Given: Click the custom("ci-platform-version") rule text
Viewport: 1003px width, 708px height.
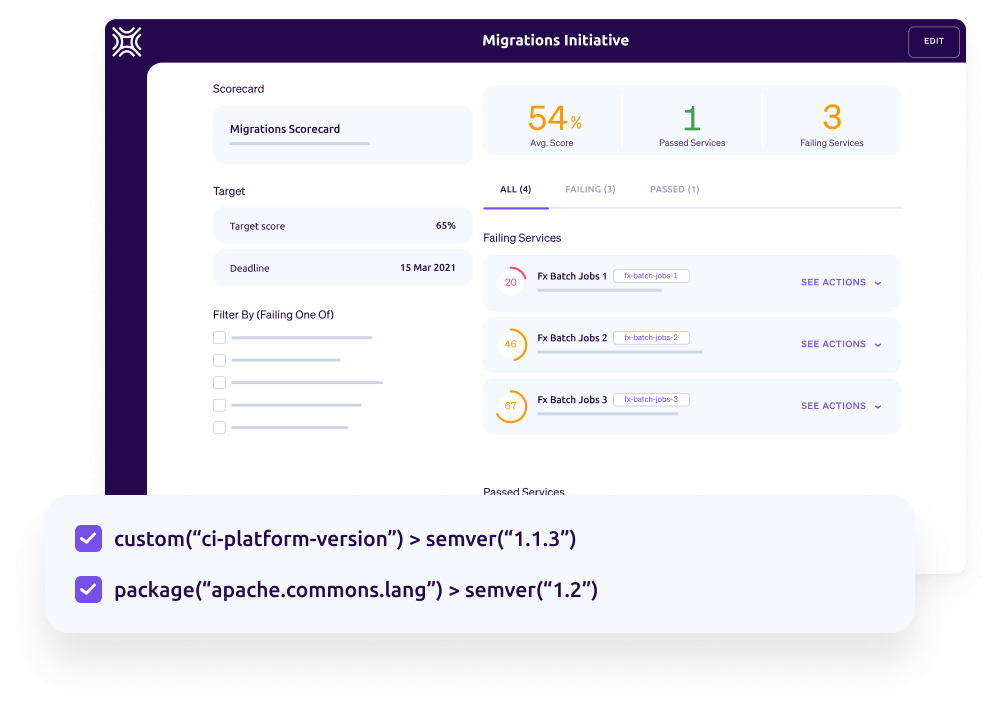Looking at the screenshot, I should point(345,539).
